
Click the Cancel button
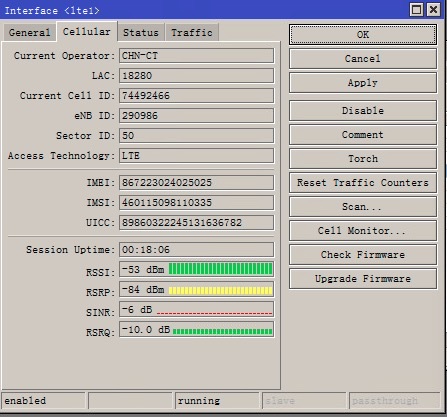[x=363, y=59]
